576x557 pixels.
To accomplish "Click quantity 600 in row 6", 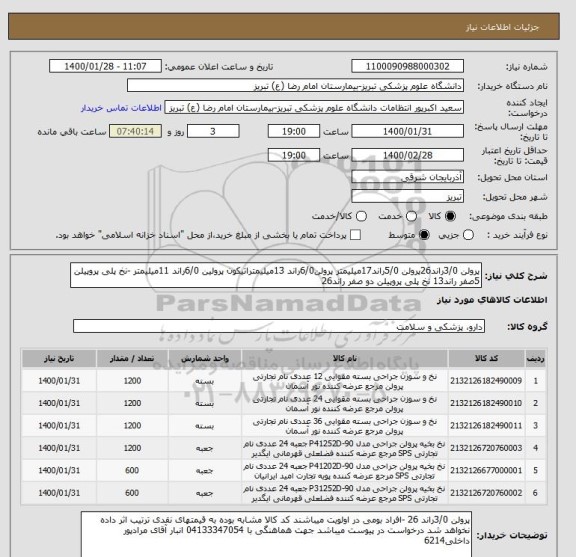I will 132,493.
